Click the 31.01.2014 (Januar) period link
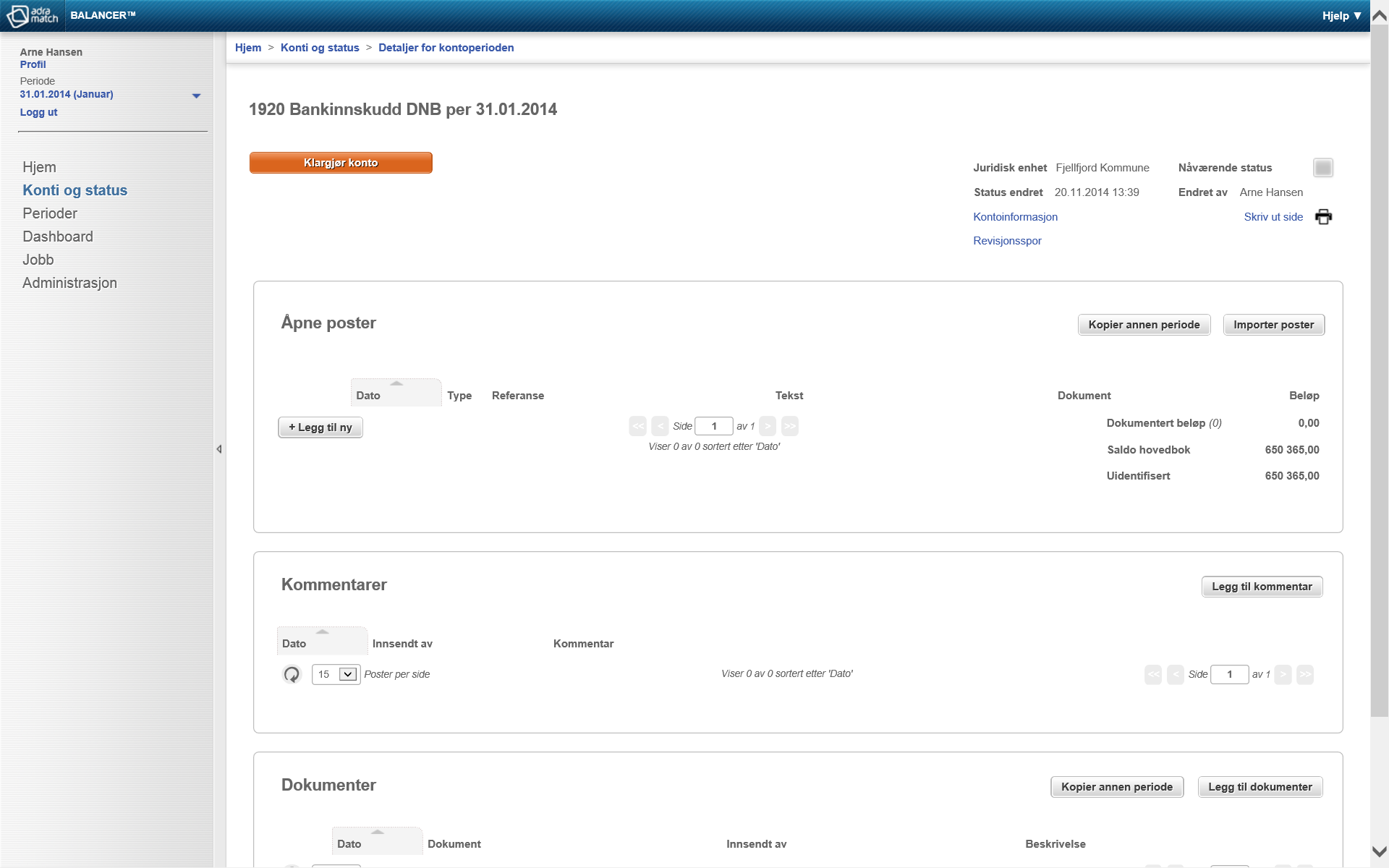Image resolution: width=1389 pixels, height=868 pixels. [67, 94]
